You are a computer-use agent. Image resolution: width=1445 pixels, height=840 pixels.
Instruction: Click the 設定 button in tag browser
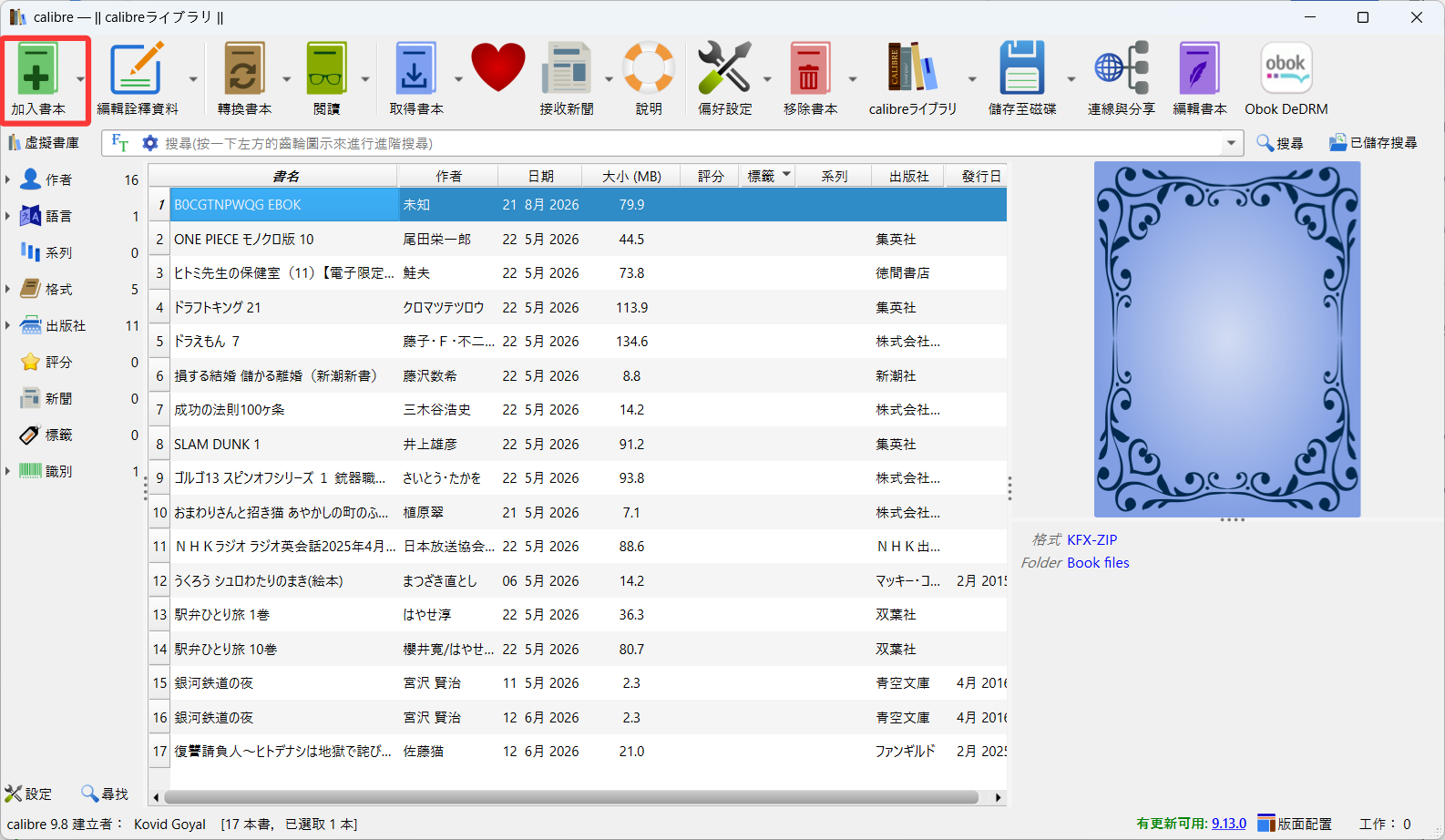pos(28,794)
